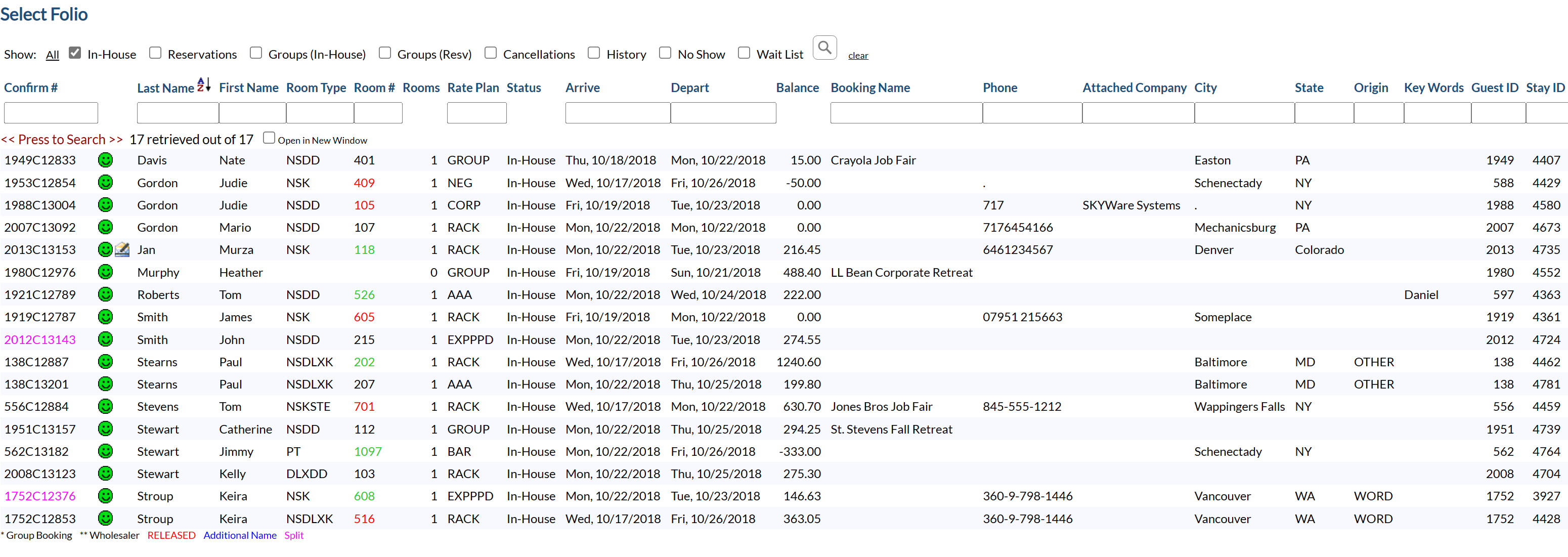
Task: Click the green smiley for Roberts Tom
Action: [x=105, y=294]
